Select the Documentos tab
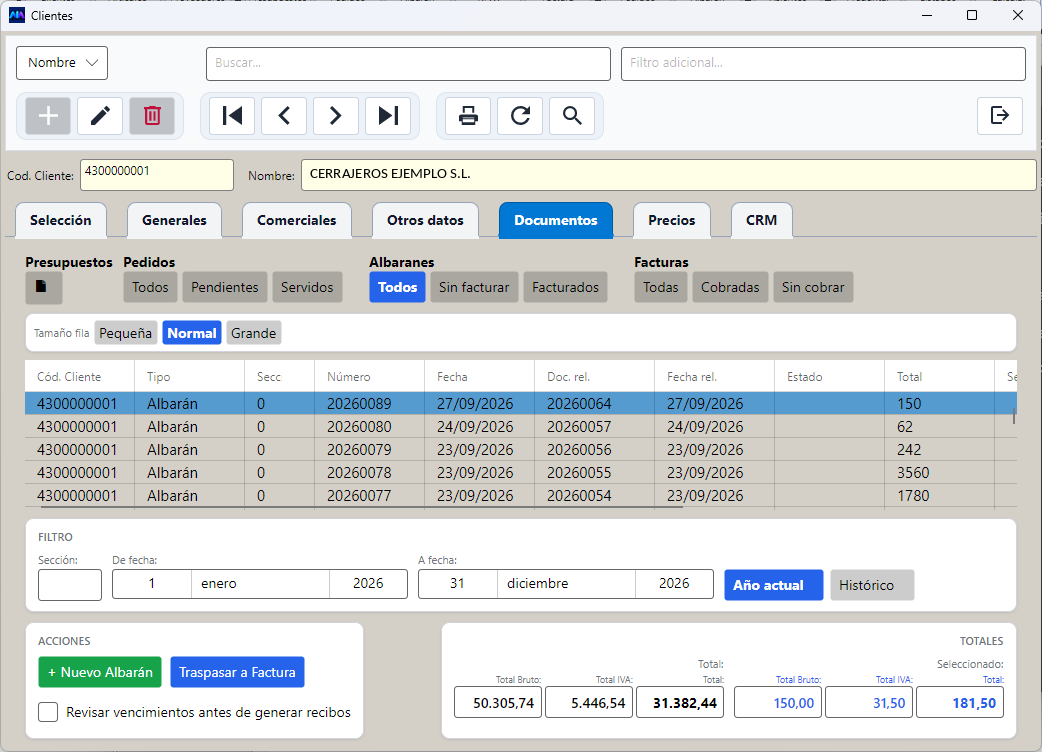Viewport: 1042px width, 752px height. (x=556, y=220)
